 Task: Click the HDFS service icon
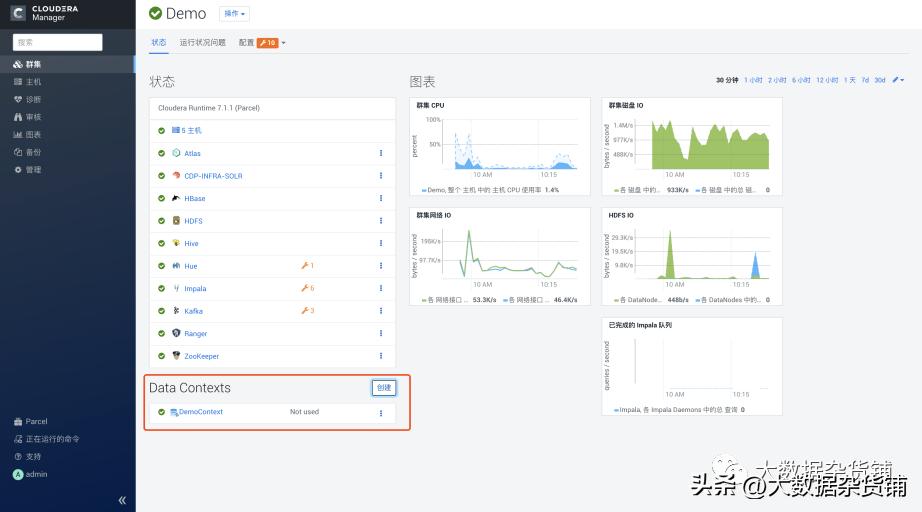click(176, 220)
